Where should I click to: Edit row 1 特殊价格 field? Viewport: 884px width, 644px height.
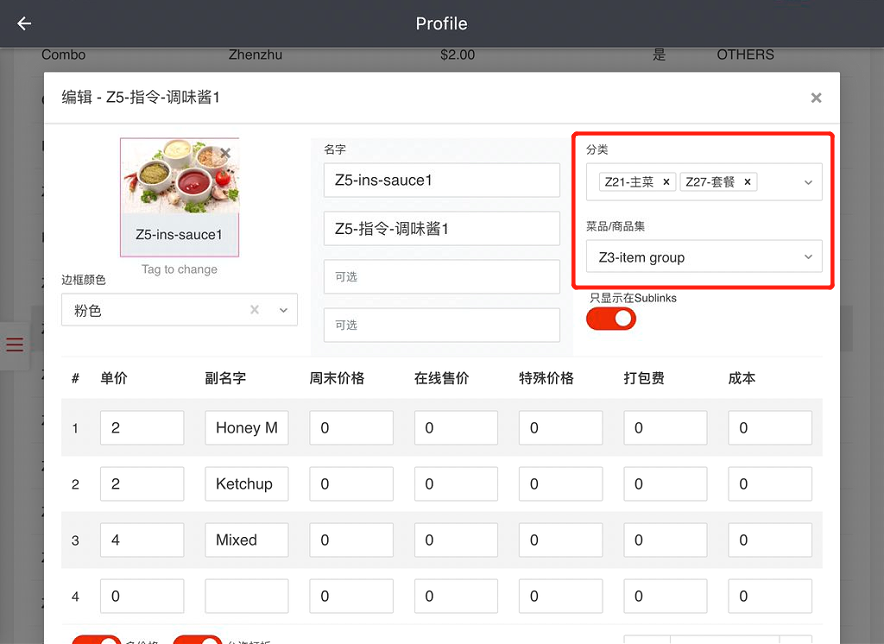560,427
